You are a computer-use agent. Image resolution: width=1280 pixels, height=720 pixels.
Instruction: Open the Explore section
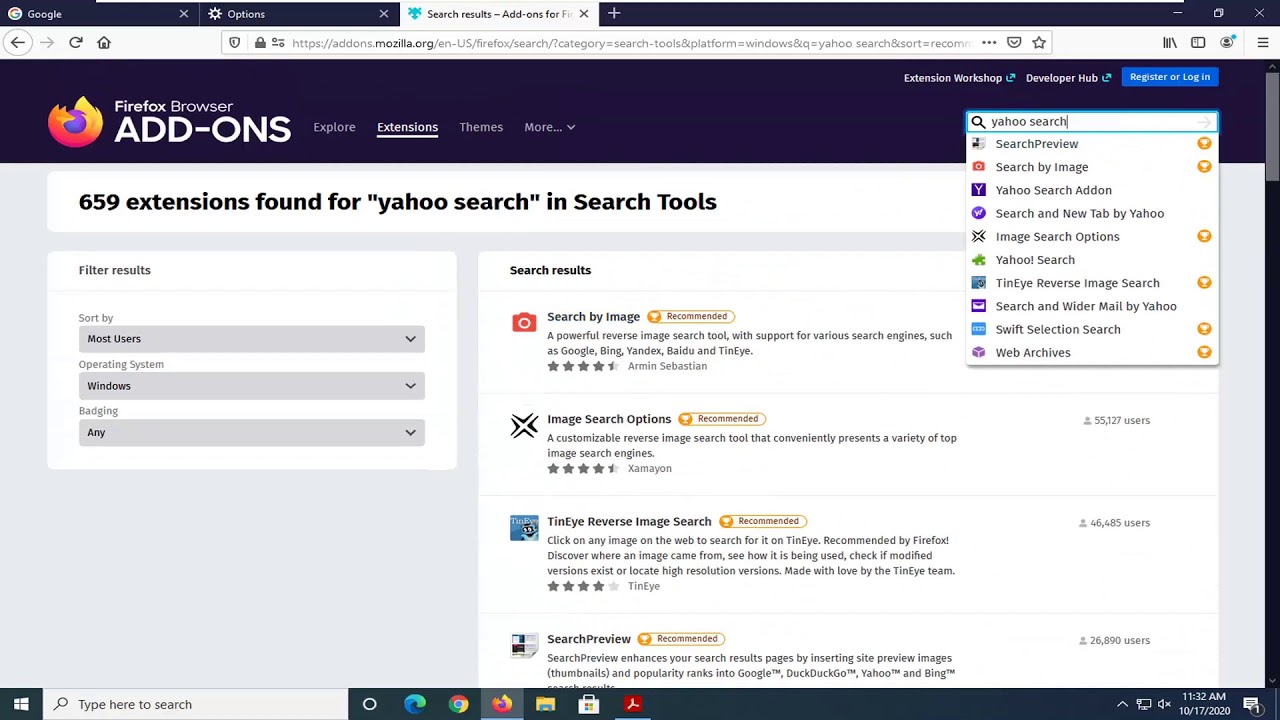tap(334, 127)
